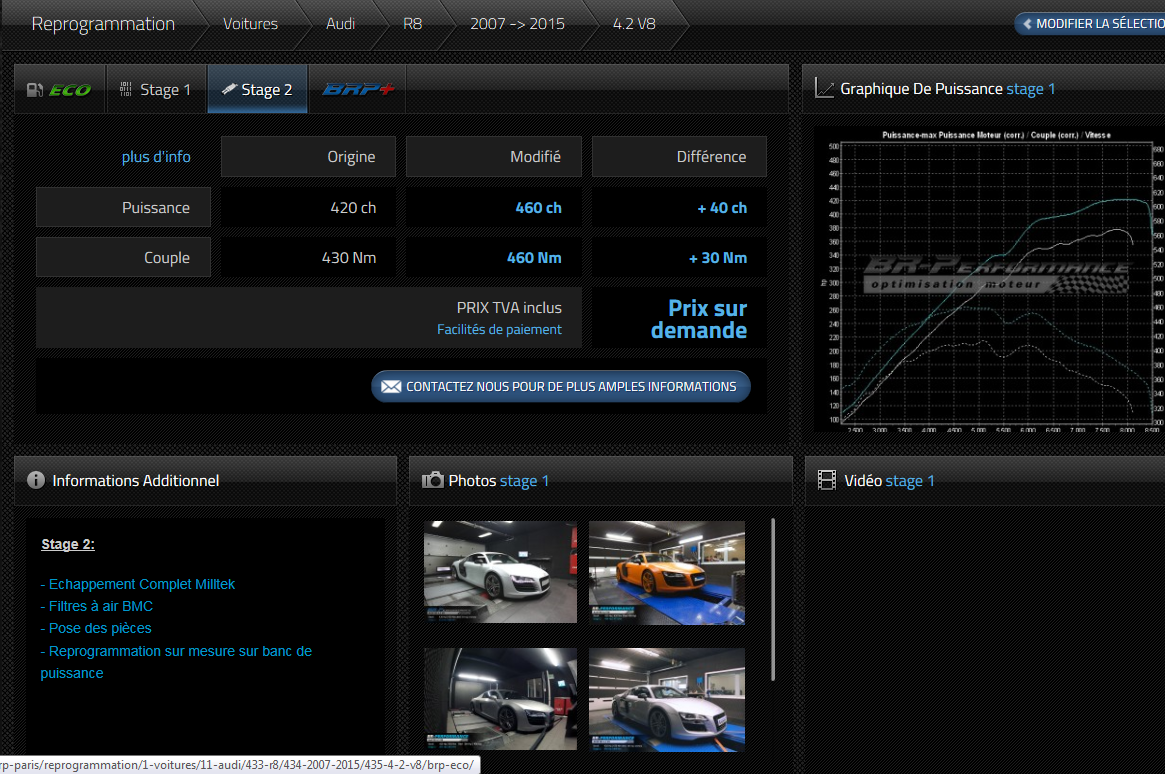The image size is (1165, 774).
Task: Click the plus d'info link
Action: tap(156, 157)
